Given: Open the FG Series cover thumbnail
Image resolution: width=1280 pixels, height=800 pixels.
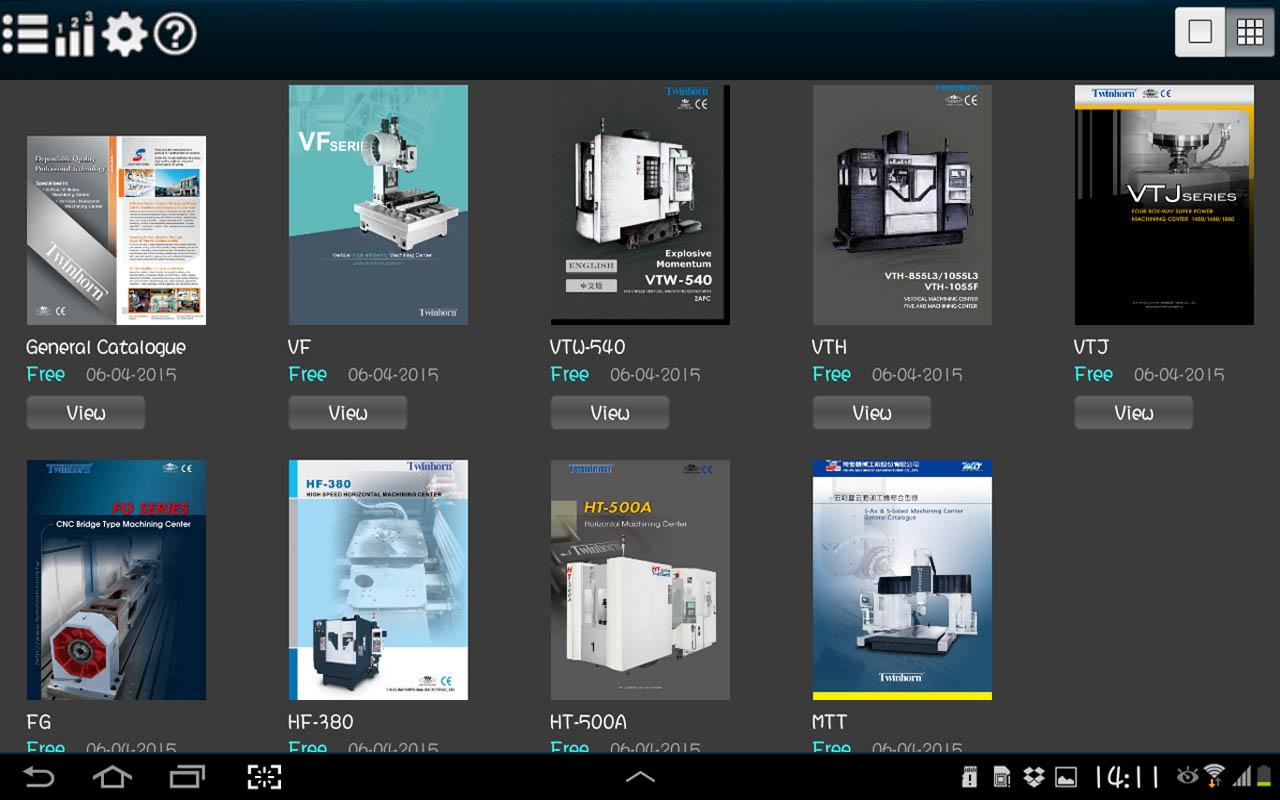Looking at the screenshot, I should [x=116, y=580].
